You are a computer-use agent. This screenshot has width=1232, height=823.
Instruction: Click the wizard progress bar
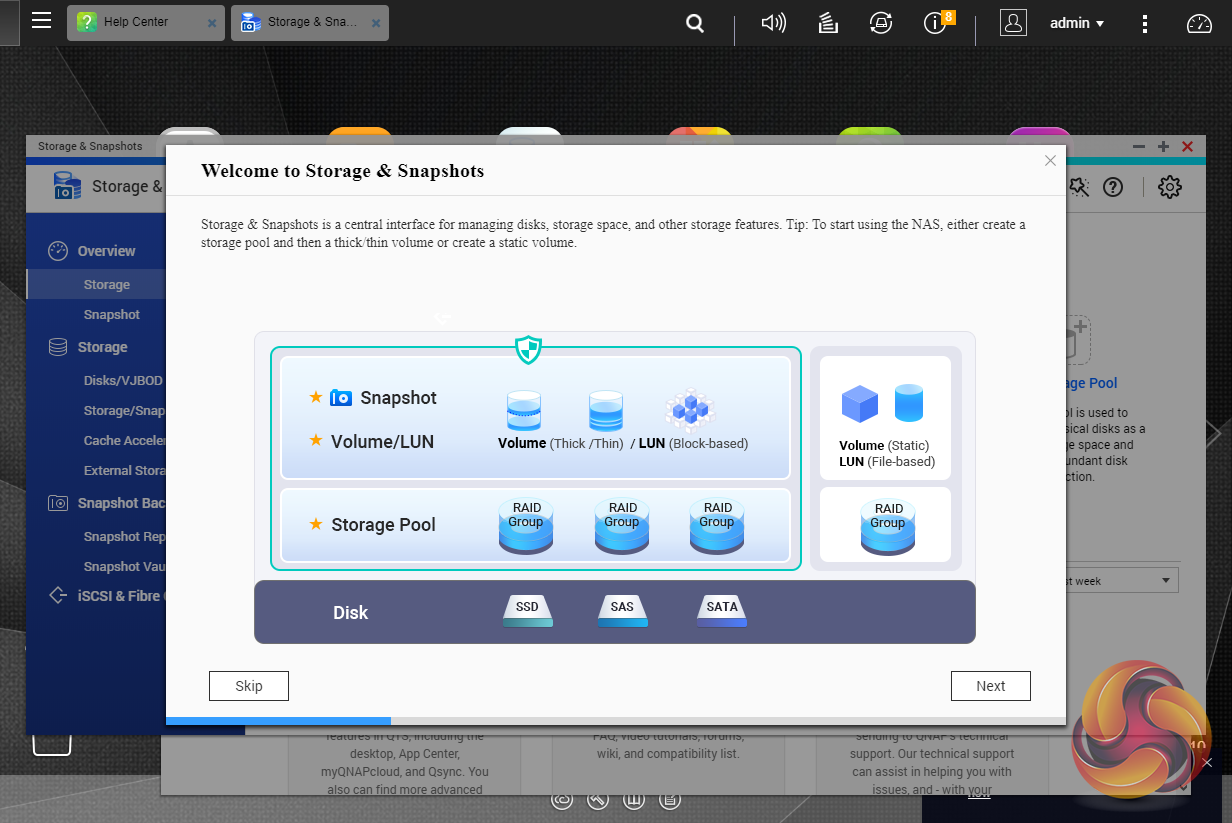click(616, 720)
